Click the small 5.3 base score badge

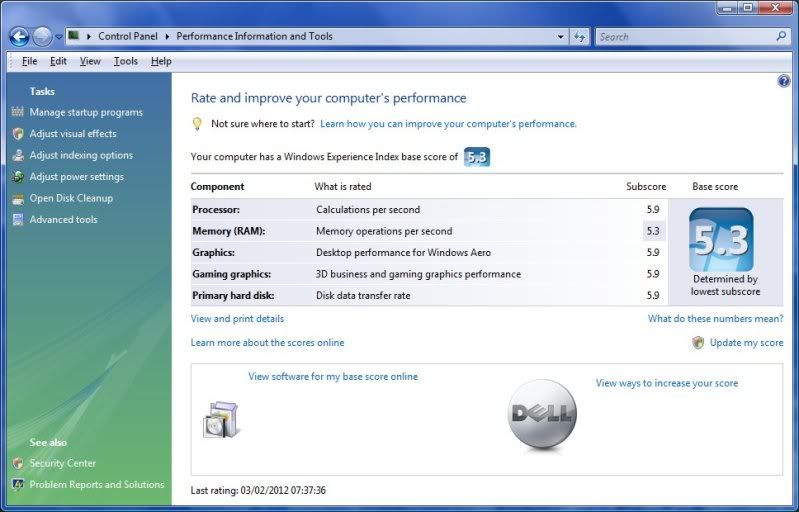point(477,157)
